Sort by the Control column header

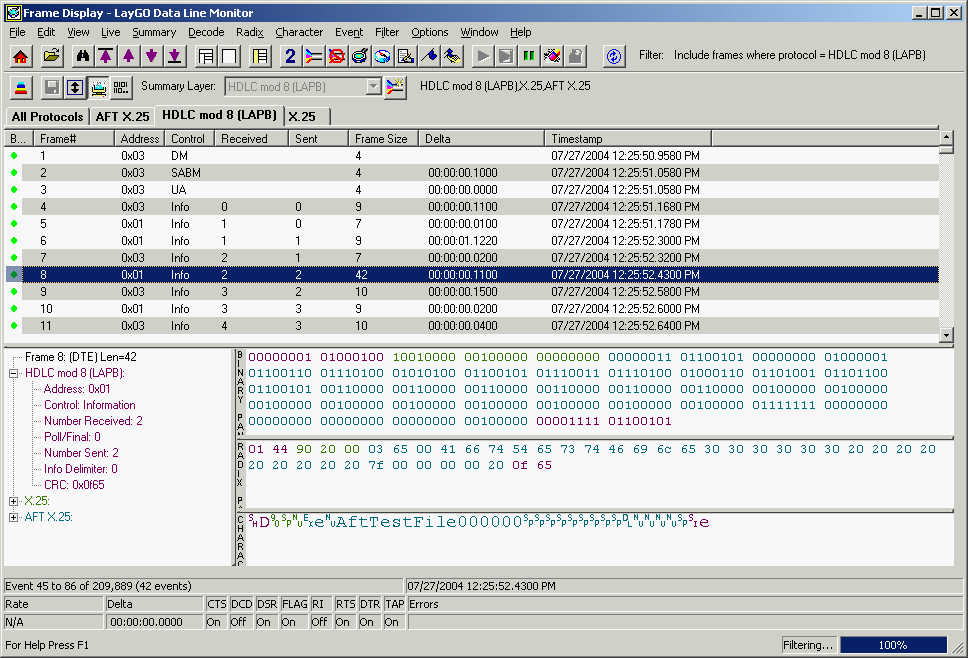190,139
